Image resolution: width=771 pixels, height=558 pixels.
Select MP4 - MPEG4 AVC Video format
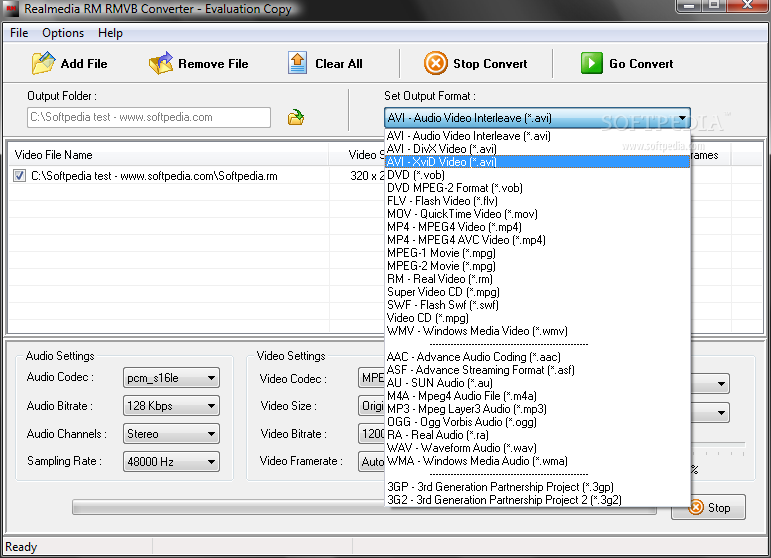point(537,240)
